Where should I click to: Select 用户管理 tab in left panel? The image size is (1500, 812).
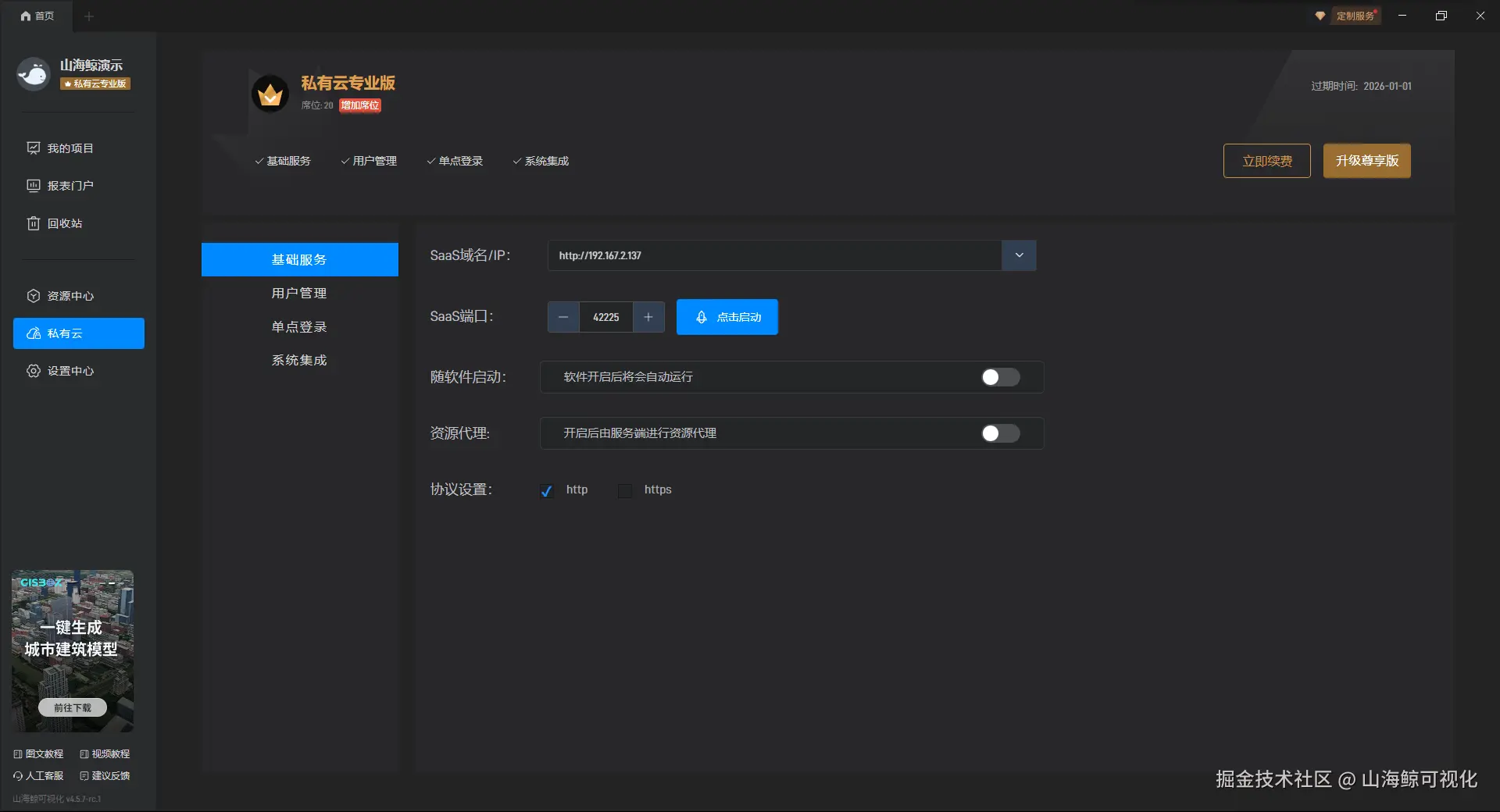[x=300, y=293]
